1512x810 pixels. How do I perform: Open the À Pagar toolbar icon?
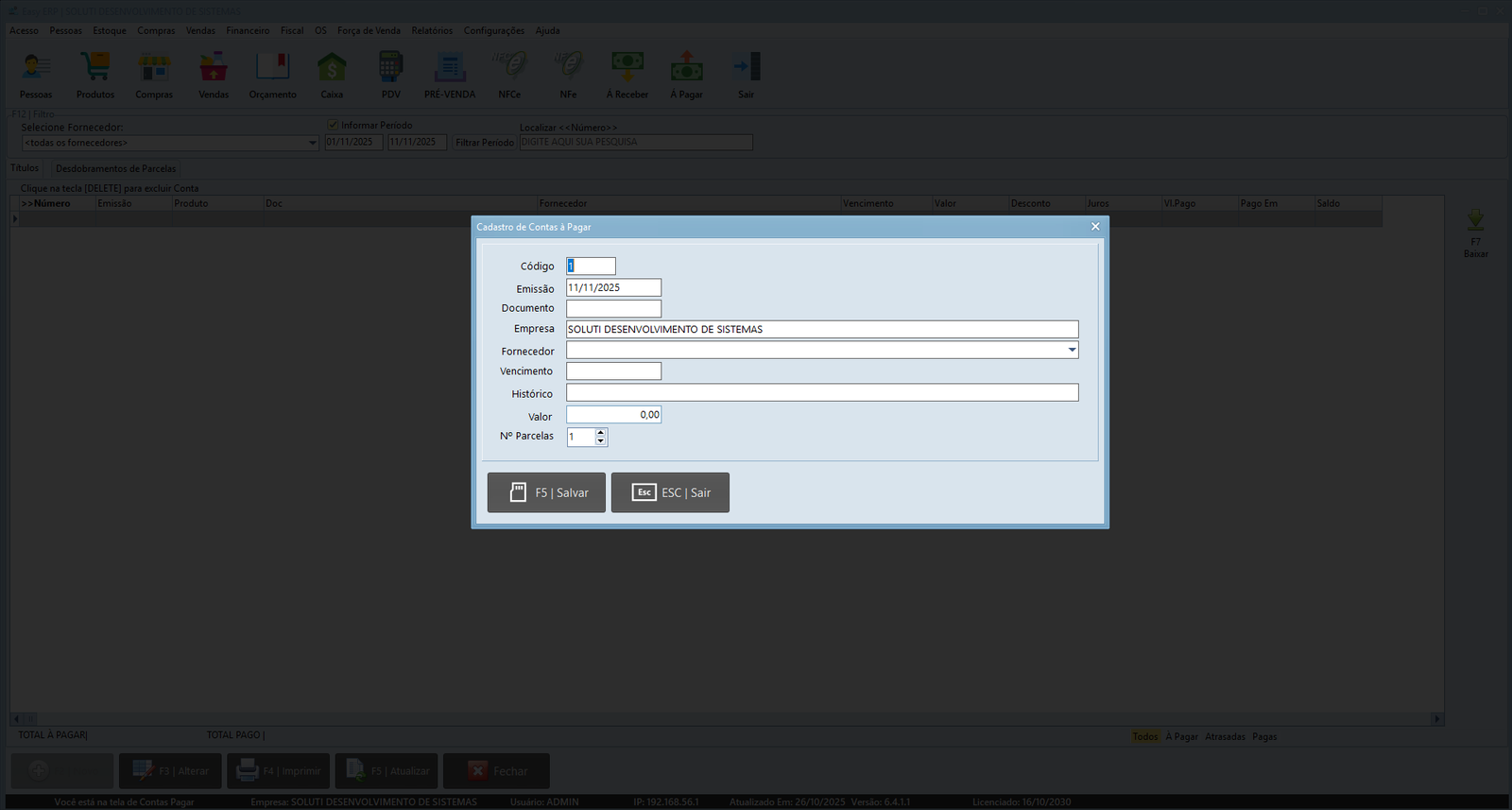[x=686, y=68]
